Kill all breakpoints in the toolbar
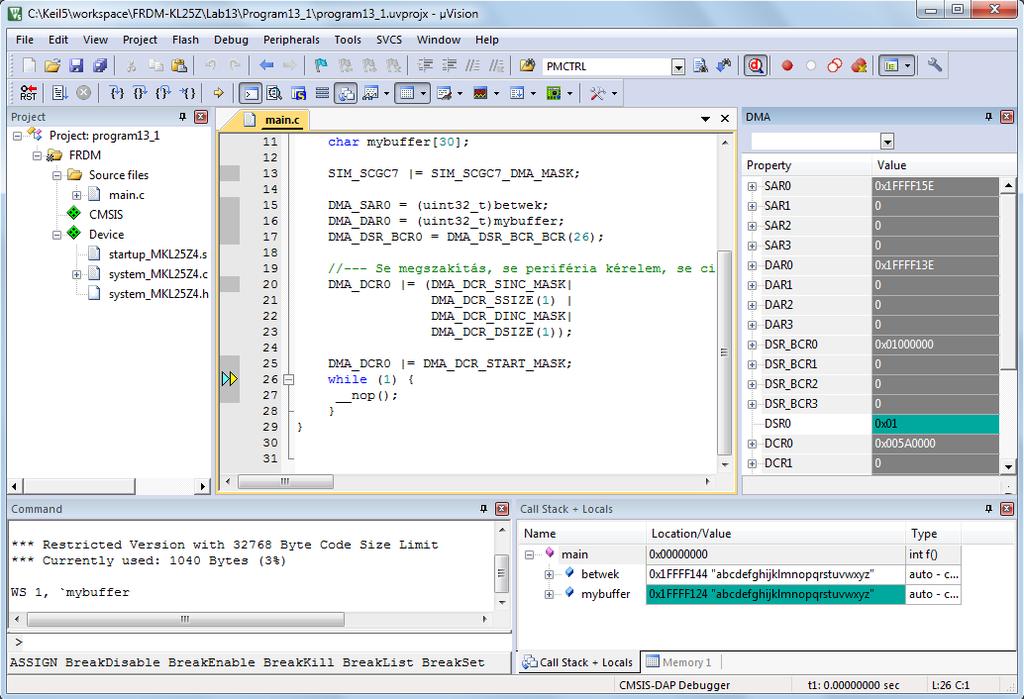The image size is (1024, 699). point(859,65)
